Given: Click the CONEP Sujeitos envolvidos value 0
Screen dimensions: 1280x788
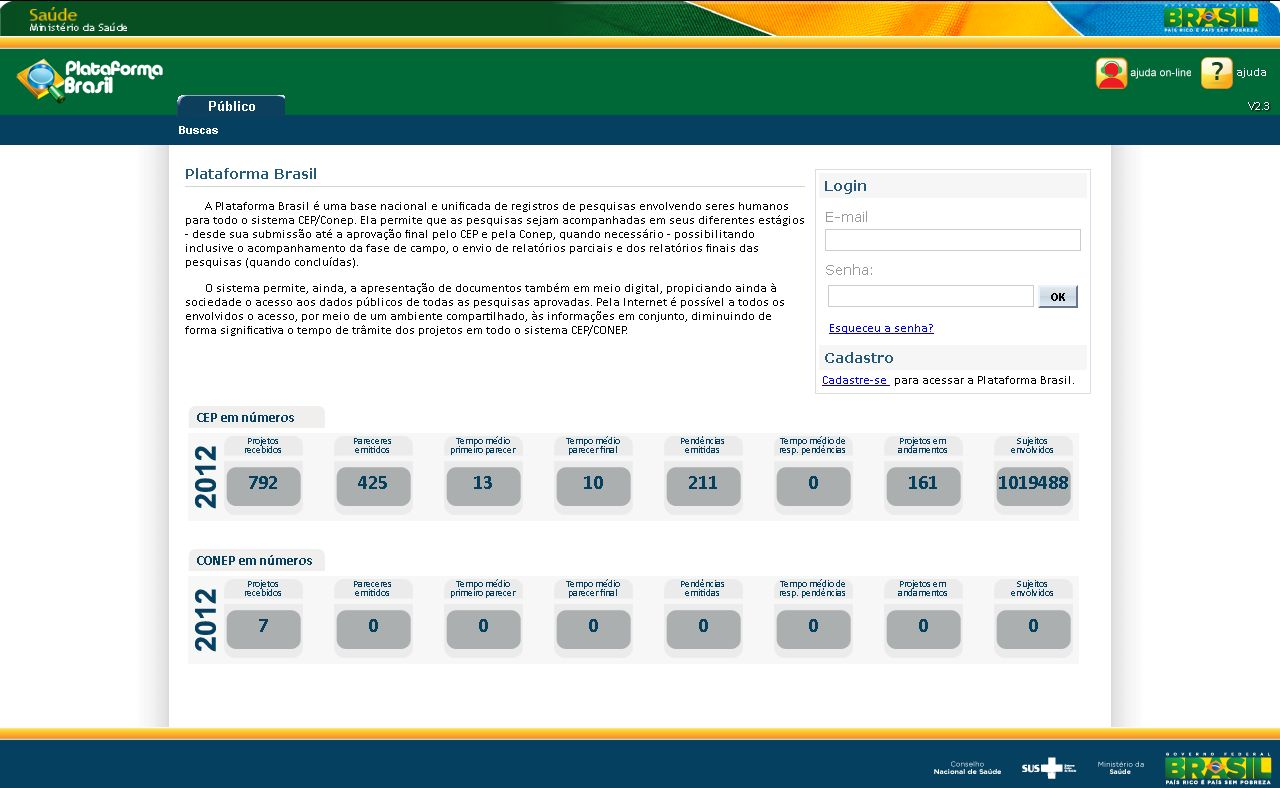Looking at the screenshot, I should pyautogui.click(x=1033, y=628).
